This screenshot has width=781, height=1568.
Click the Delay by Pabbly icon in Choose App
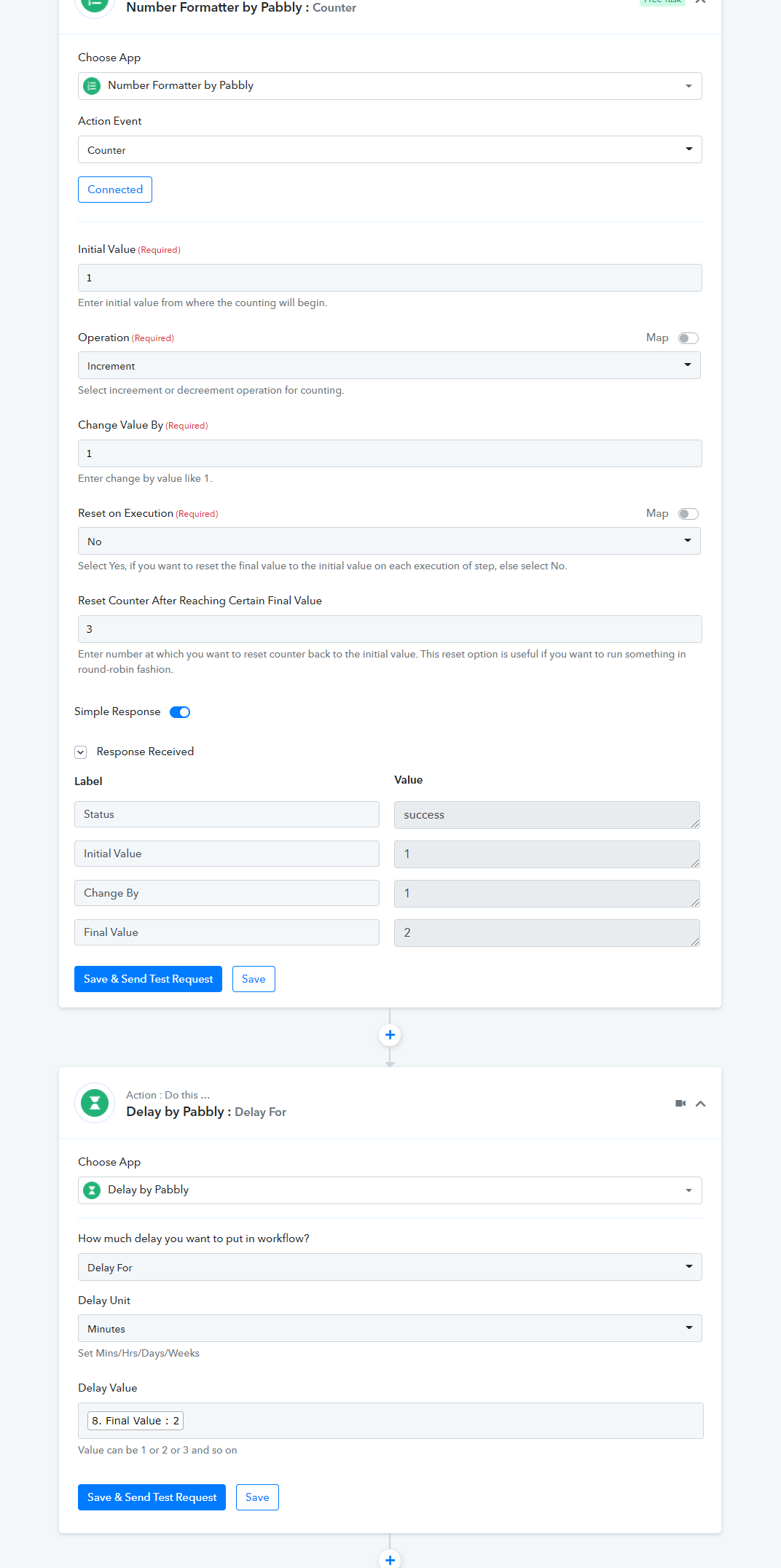[x=92, y=1190]
